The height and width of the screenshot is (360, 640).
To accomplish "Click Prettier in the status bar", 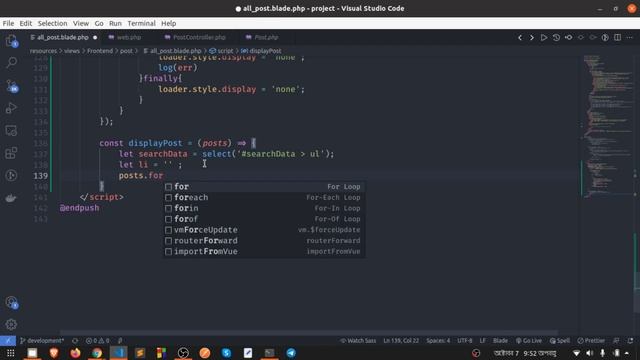I will [x=591, y=340].
